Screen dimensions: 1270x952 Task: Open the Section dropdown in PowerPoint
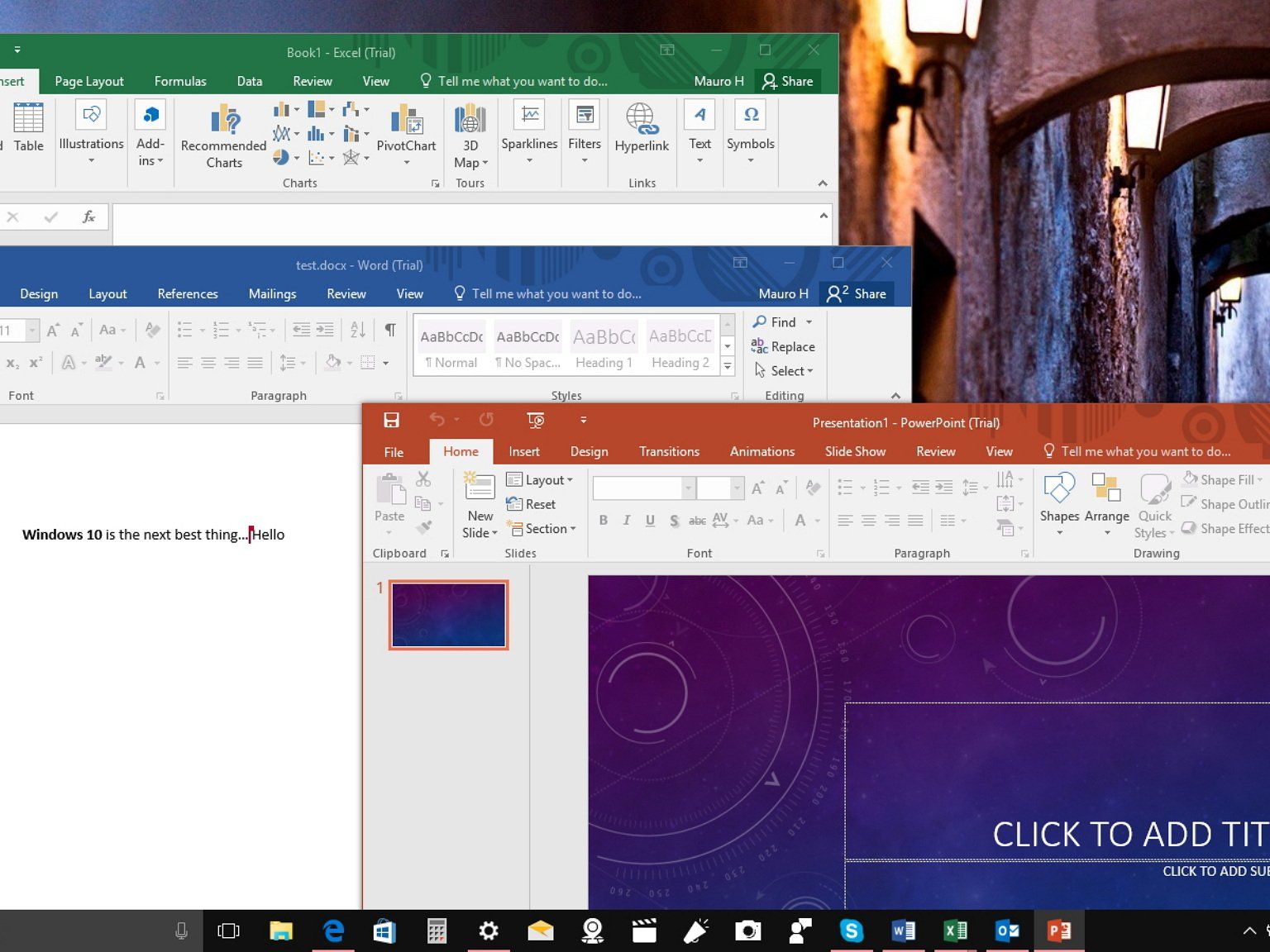pos(541,529)
